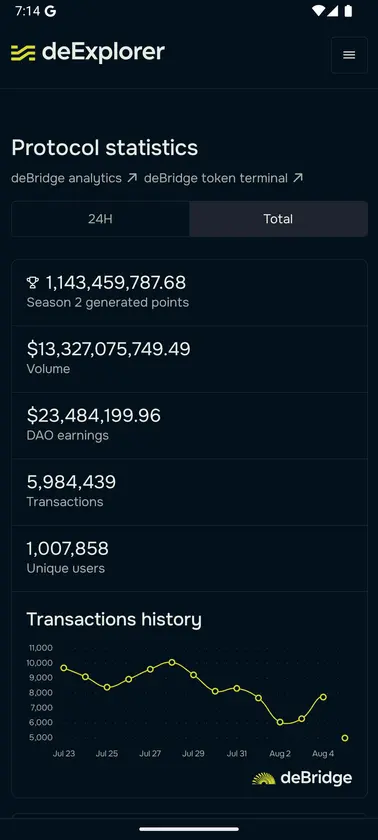The image size is (378, 840).
Task: Open the deBridge token terminal link
Action: click(x=216, y=178)
